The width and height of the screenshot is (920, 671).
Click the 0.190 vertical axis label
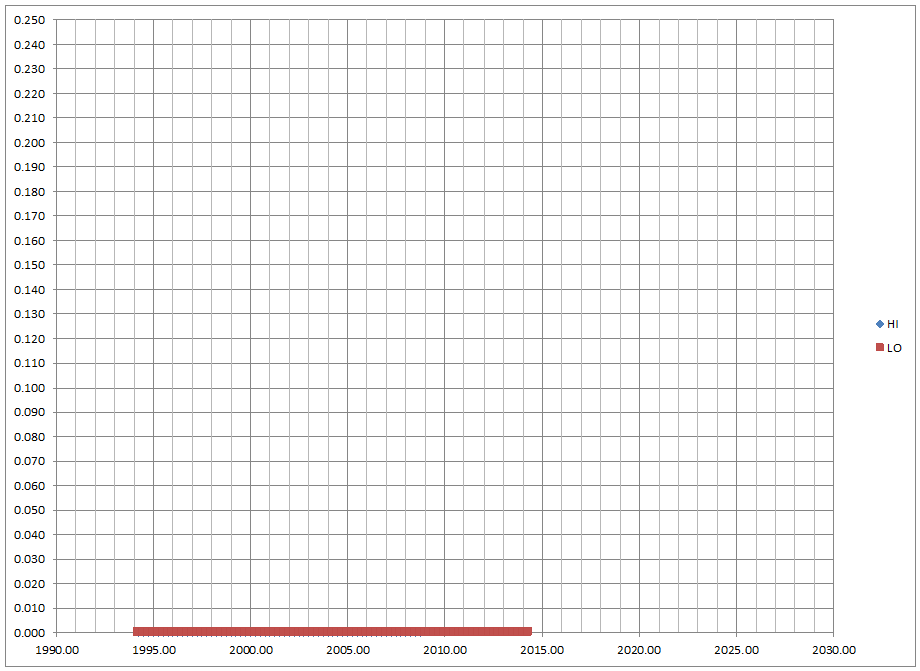(x=29, y=167)
